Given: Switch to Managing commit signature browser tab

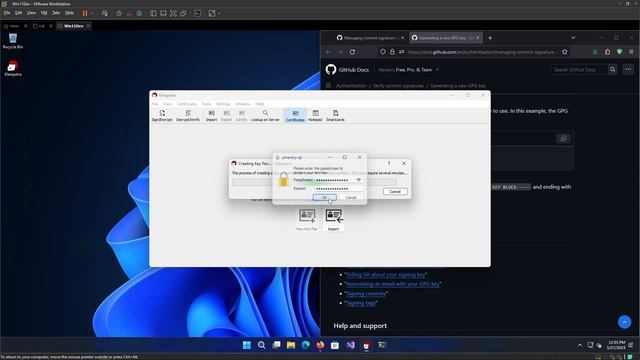Looking at the screenshot, I should [x=370, y=38].
